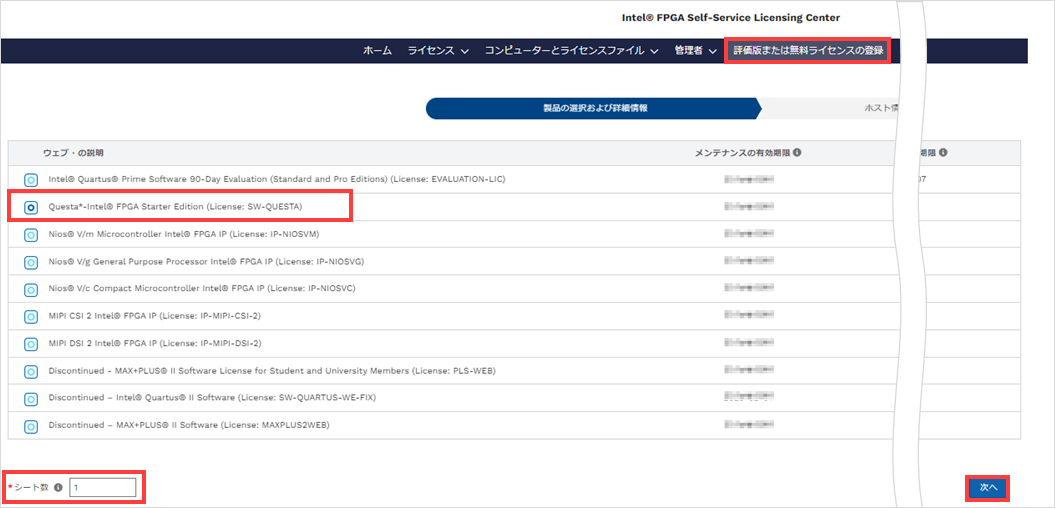Image resolution: width=1055 pixels, height=508 pixels.
Task: Open 評価版または無料ライセンスの登録 menu item
Action: 808,51
